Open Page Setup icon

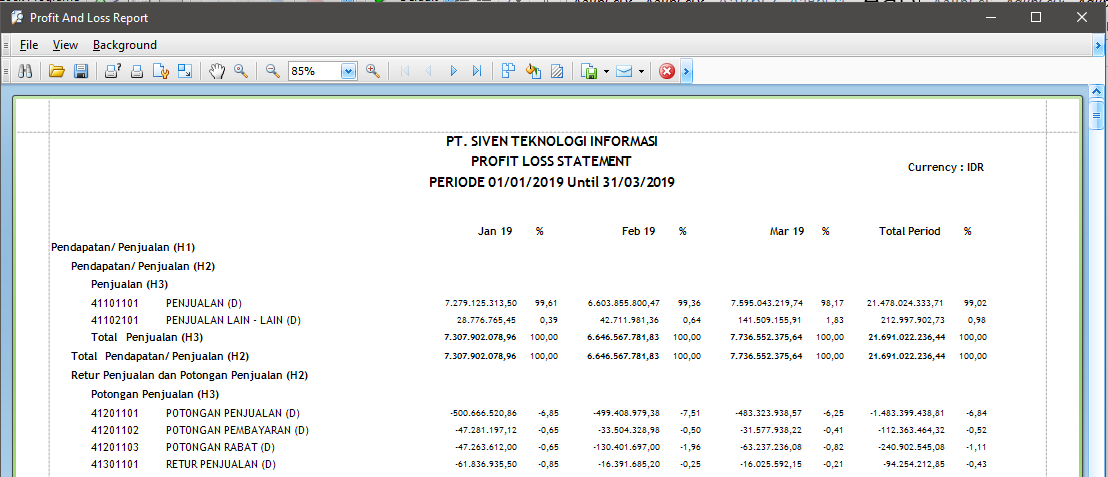(x=161, y=71)
